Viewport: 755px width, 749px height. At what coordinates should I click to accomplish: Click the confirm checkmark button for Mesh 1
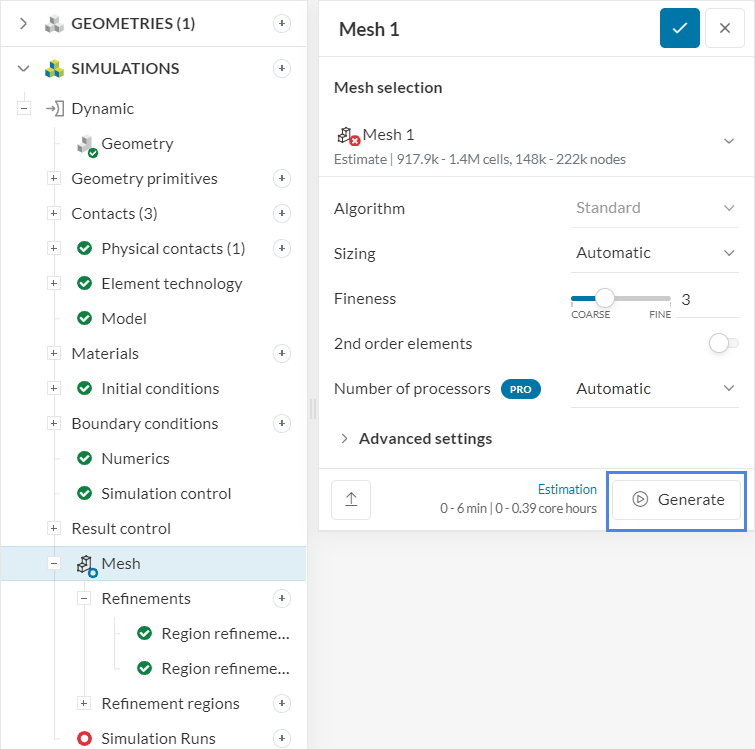(679, 28)
